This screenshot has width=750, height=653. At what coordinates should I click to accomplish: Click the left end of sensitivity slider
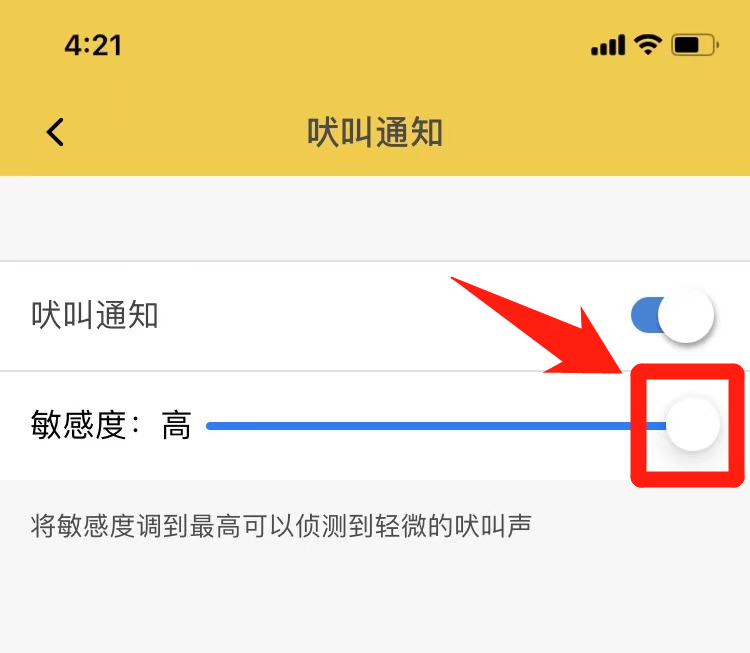[209, 426]
